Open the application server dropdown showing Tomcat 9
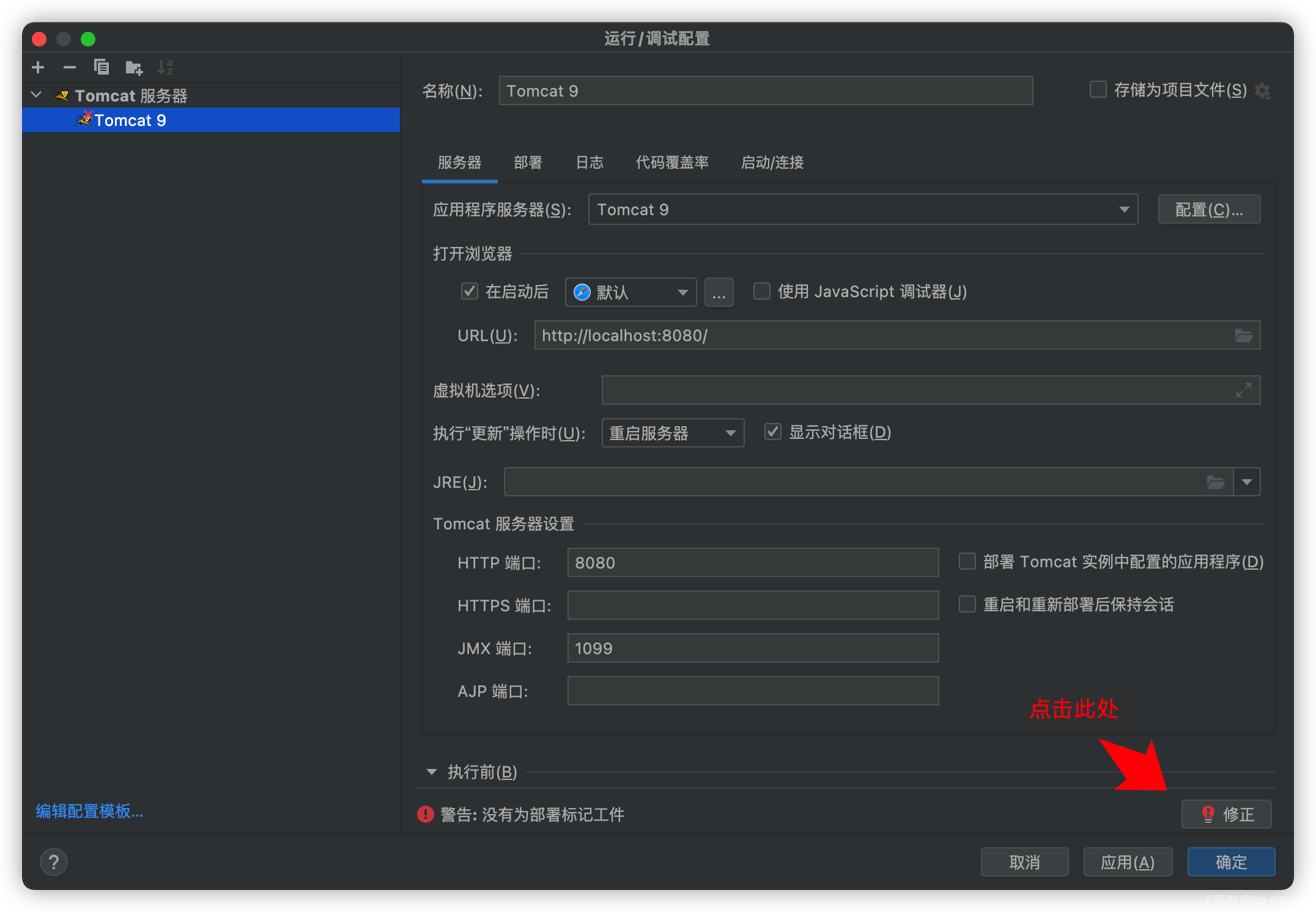1316x912 pixels. pyautogui.click(x=863, y=210)
